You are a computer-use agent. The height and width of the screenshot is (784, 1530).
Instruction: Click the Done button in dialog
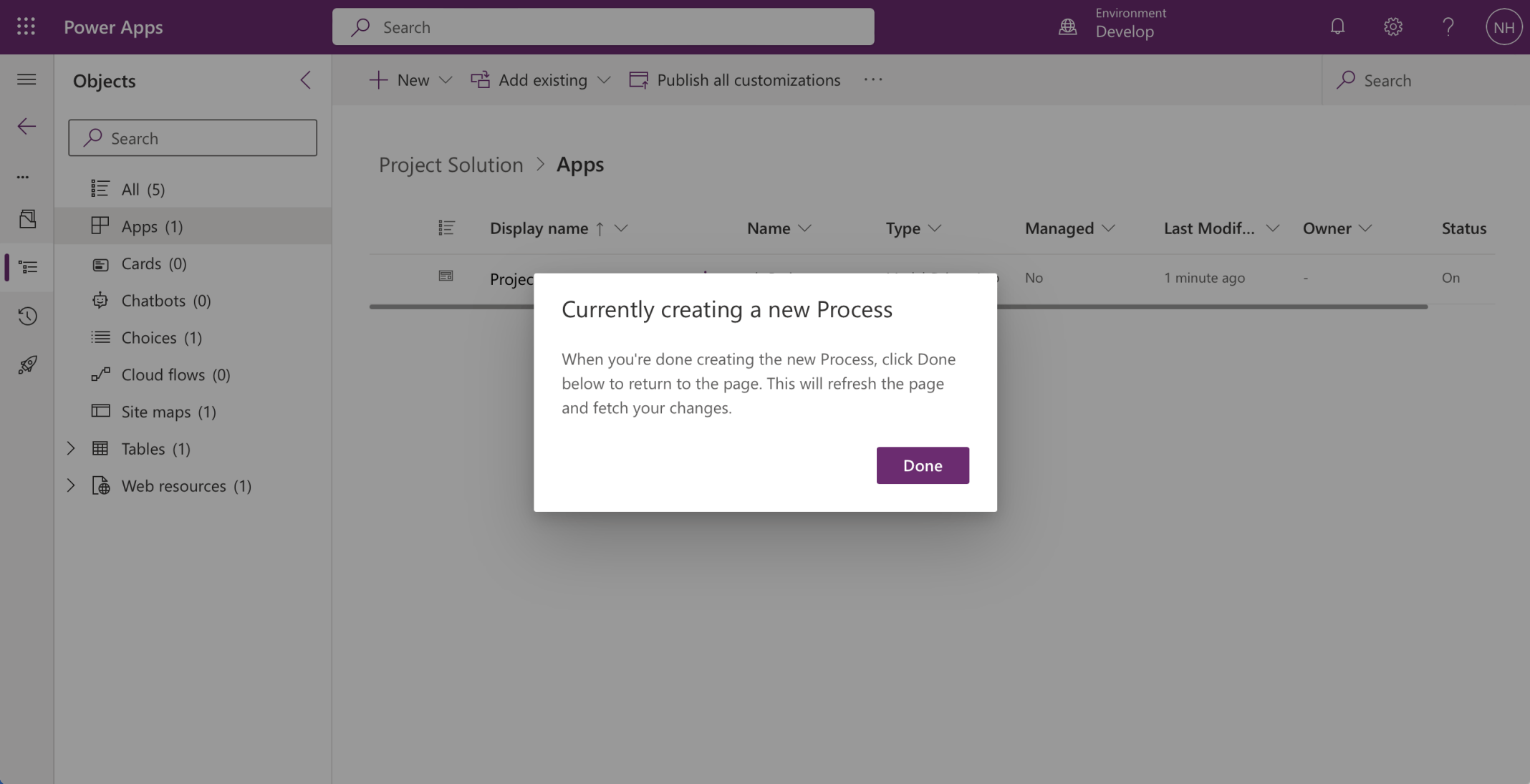click(922, 465)
